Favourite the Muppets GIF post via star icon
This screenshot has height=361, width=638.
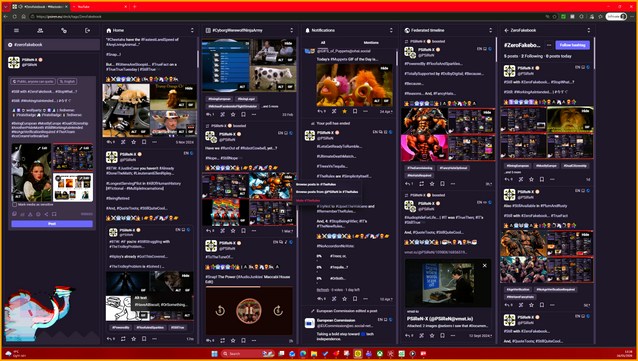(x=344, y=111)
